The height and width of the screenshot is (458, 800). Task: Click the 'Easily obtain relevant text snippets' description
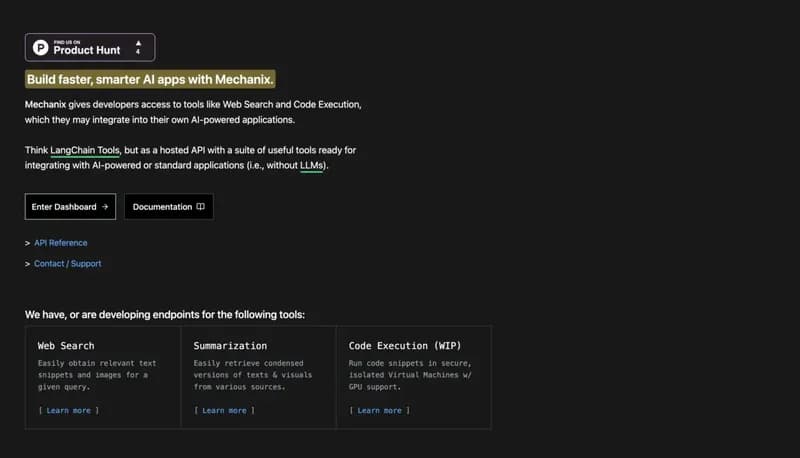coord(97,375)
